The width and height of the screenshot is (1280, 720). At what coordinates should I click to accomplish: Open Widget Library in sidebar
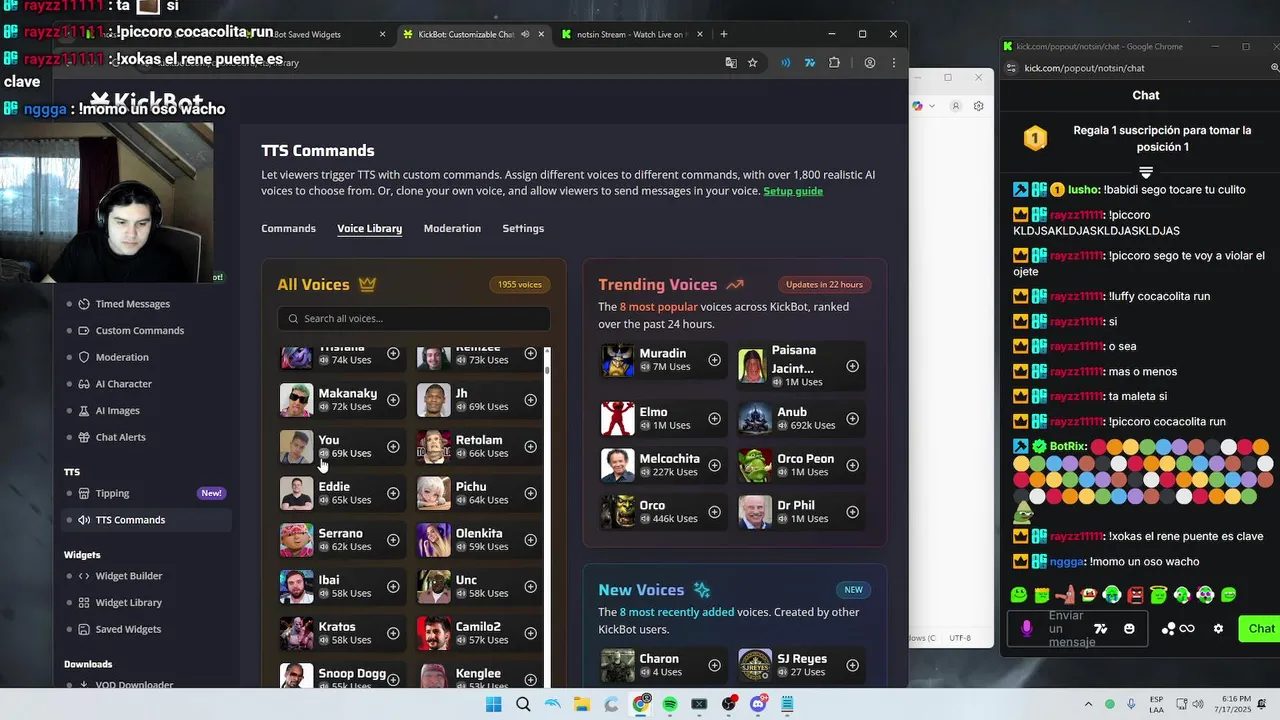[x=129, y=603]
